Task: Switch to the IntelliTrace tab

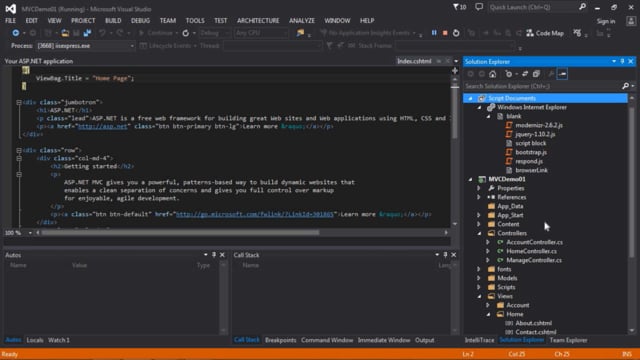Action: coord(479,340)
